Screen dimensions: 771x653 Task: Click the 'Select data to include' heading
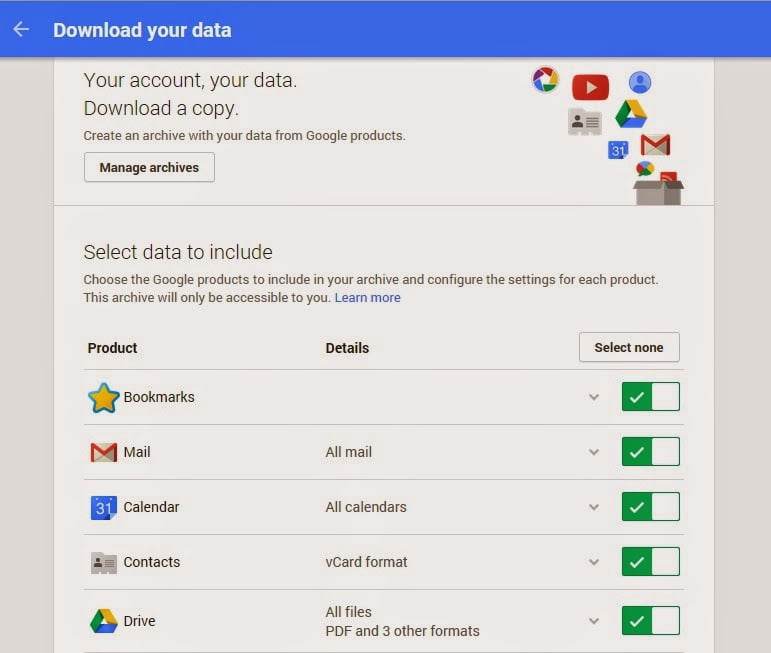point(178,252)
